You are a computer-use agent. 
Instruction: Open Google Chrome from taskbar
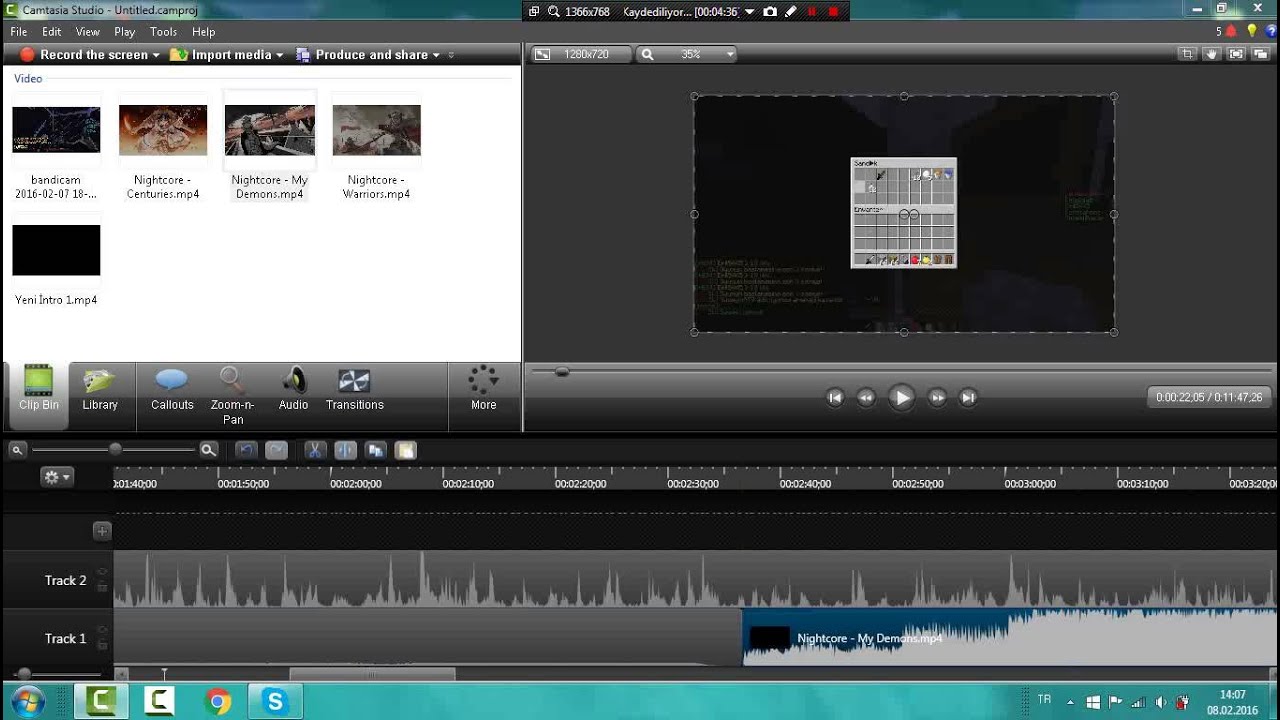217,701
